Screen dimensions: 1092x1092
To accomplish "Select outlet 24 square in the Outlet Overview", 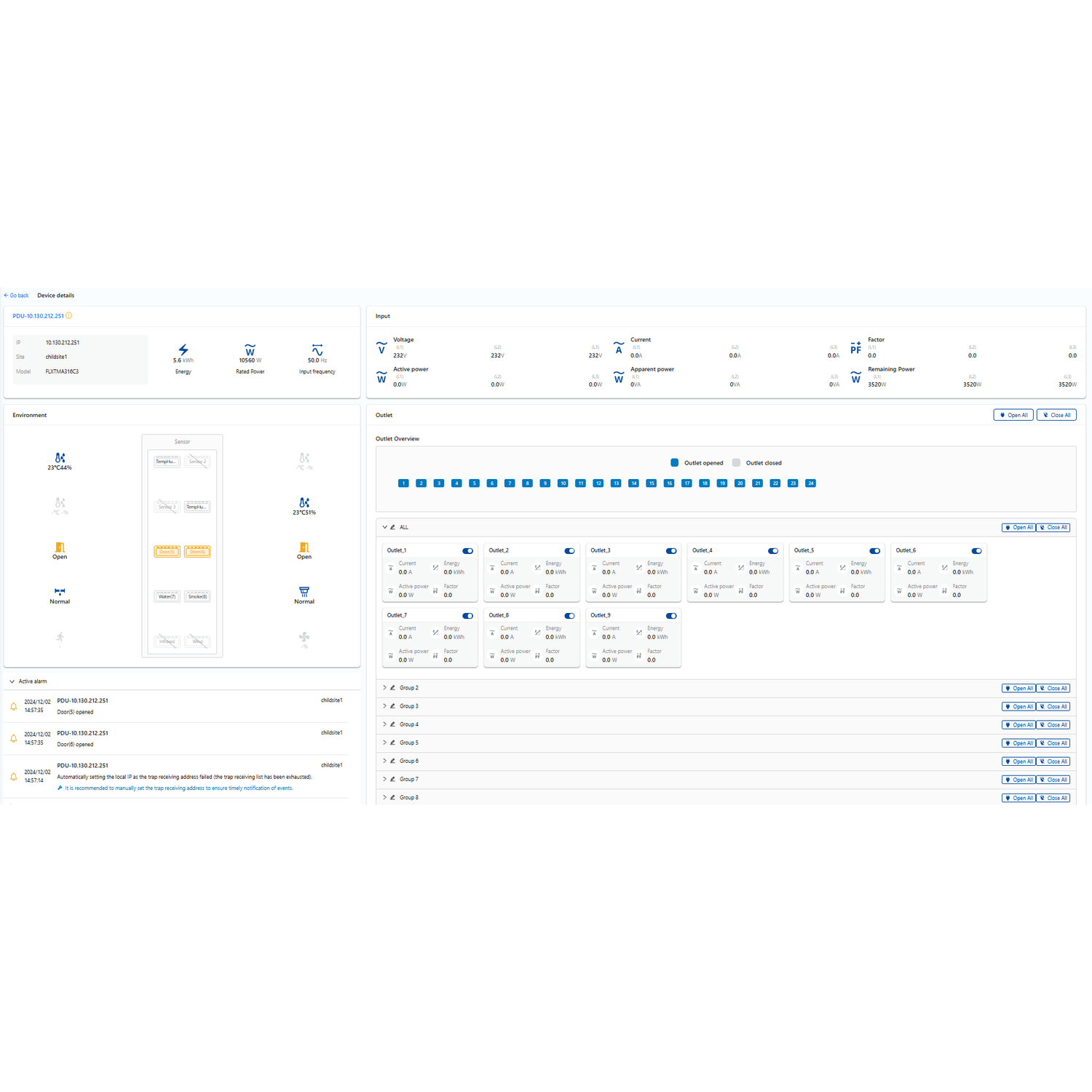I will tap(810, 483).
